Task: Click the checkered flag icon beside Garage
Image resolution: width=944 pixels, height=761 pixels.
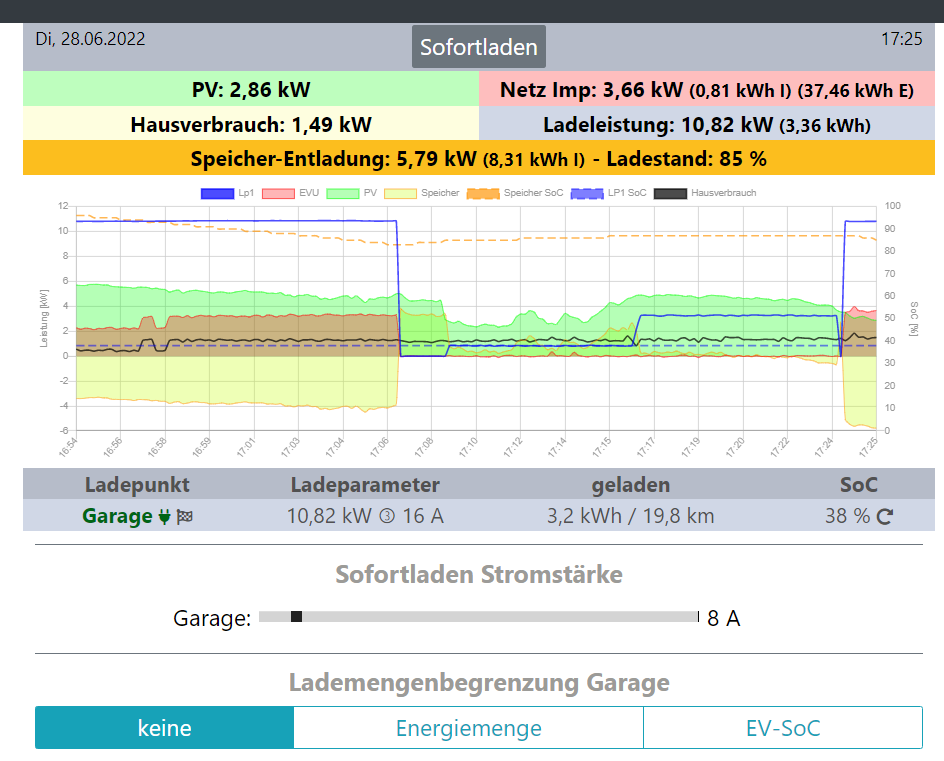Action: [184, 517]
